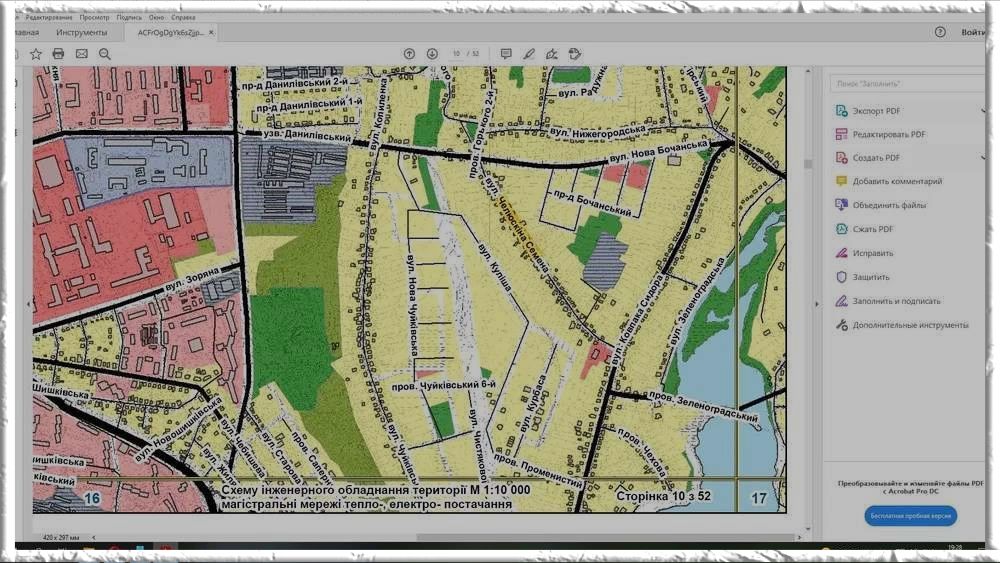Collapse the right tools pane arrow
1000x563 pixels.
[x=817, y=303]
